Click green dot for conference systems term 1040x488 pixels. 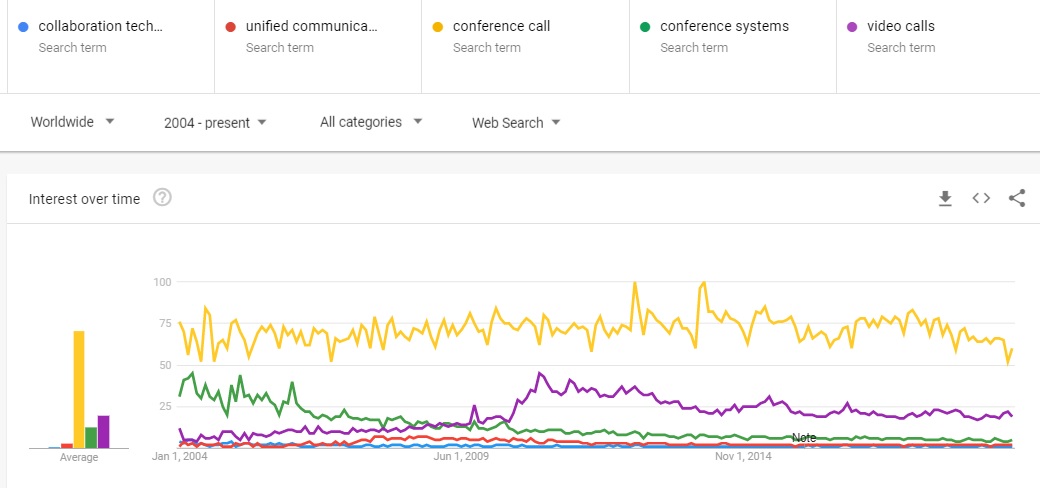point(645,27)
